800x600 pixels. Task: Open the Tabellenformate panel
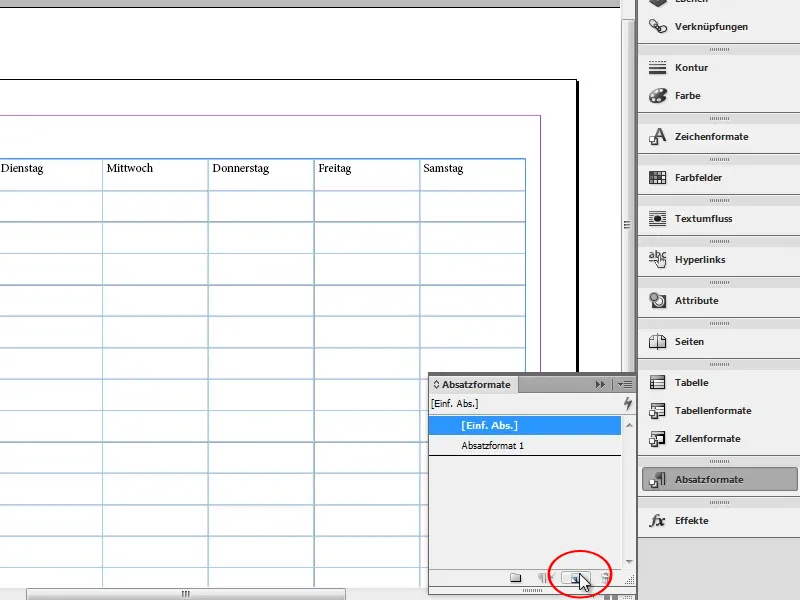[718, 410]
